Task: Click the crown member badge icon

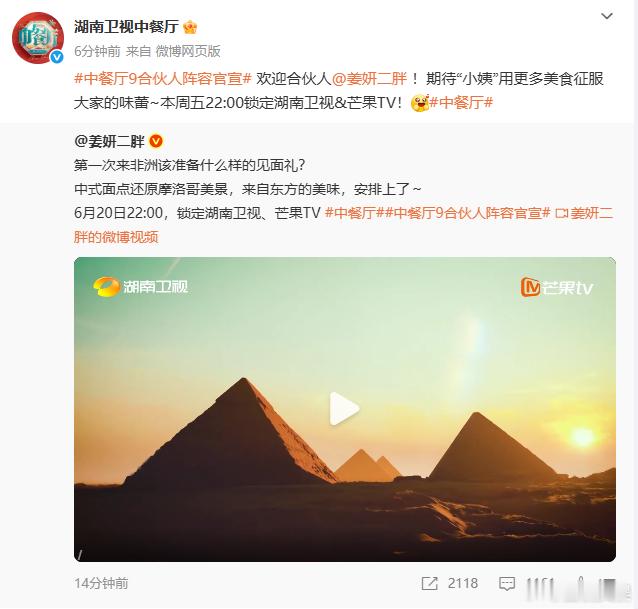Action: [190, 27]
